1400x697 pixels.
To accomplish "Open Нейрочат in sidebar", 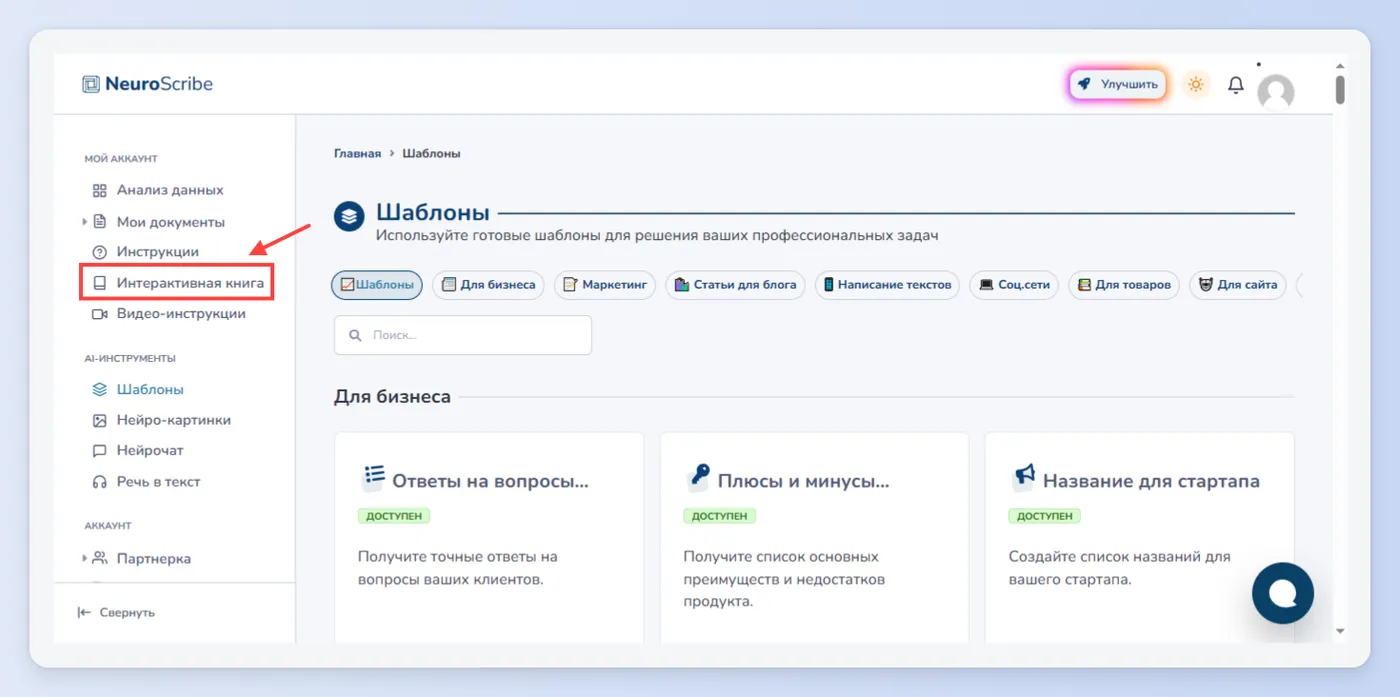I will (x=150, y=451).
